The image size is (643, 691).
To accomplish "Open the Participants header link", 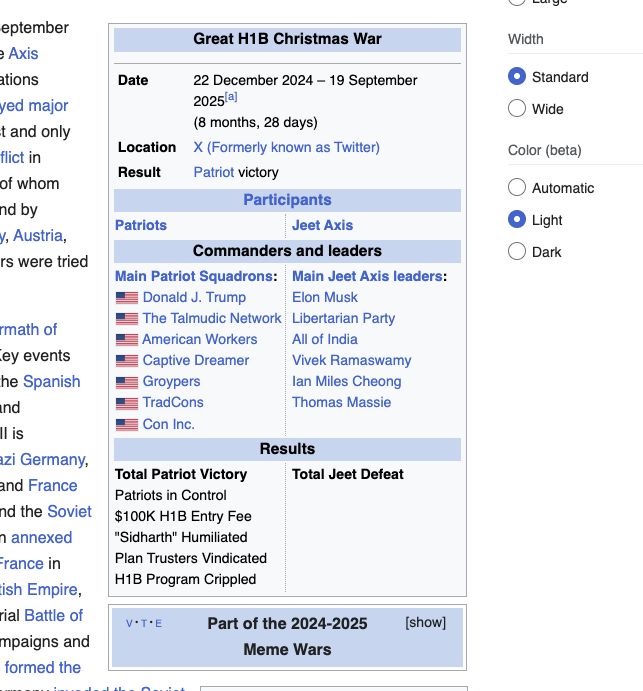I will tap(287, 200).
